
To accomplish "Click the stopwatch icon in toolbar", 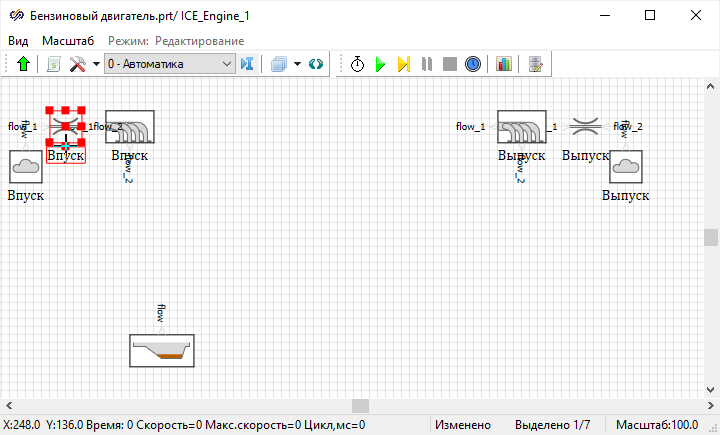I will tap(357, 64).
